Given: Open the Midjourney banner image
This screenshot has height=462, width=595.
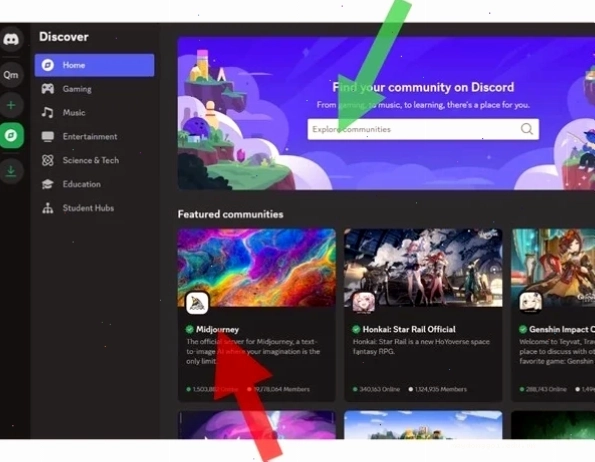Looking at the screenshot, I should 257,268.
